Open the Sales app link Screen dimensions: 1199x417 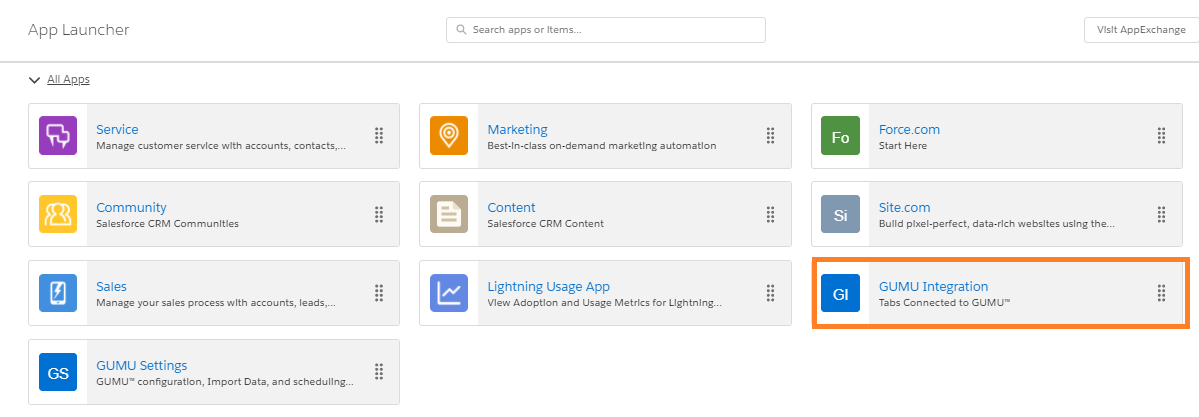(x=112, y=286)
